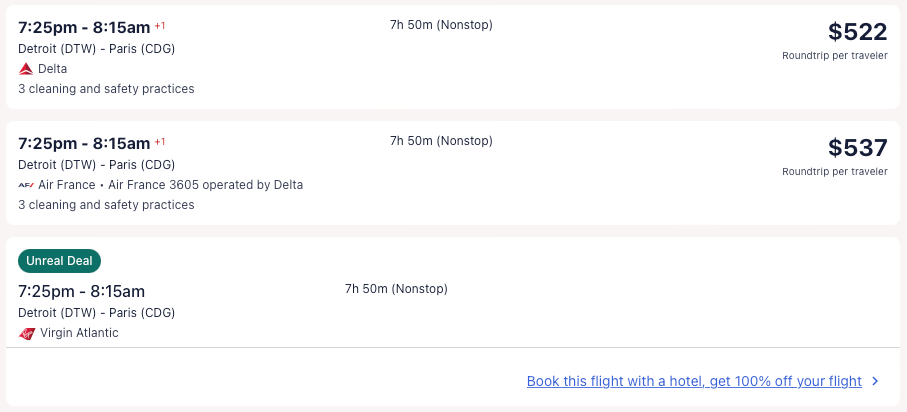Open the Air France 7:25pm - 8:15am flight
907x412 pixels.
(x=84, y=143)
